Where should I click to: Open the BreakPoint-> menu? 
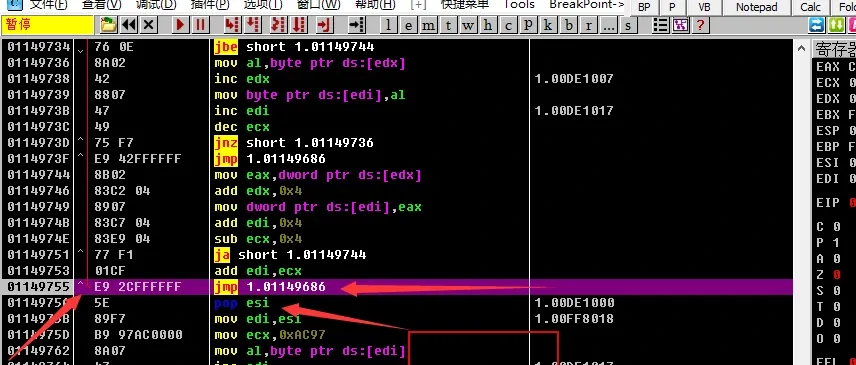[x=586, y=4]
